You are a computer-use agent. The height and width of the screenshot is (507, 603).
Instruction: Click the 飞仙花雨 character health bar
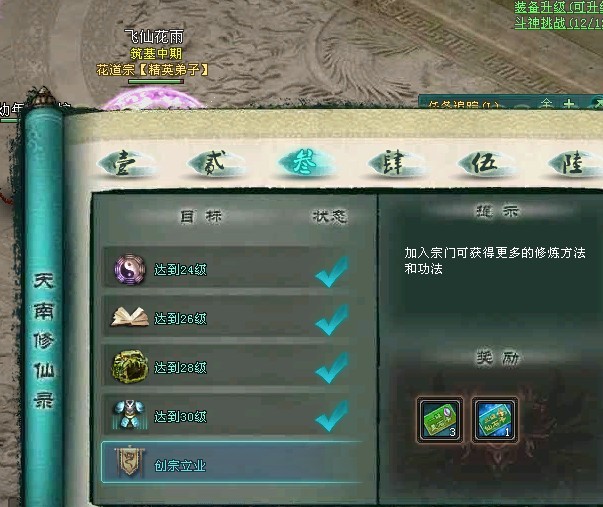coord(156,81)
